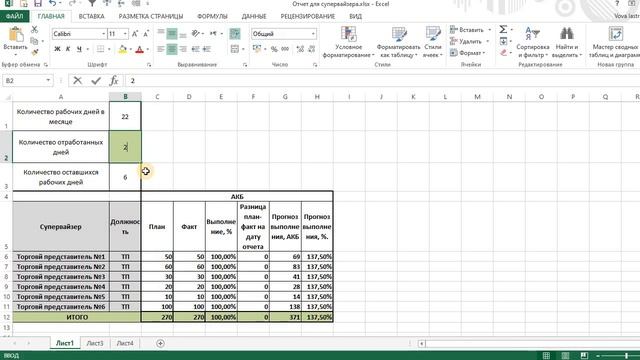Apply percent style format

pos(274,49)
